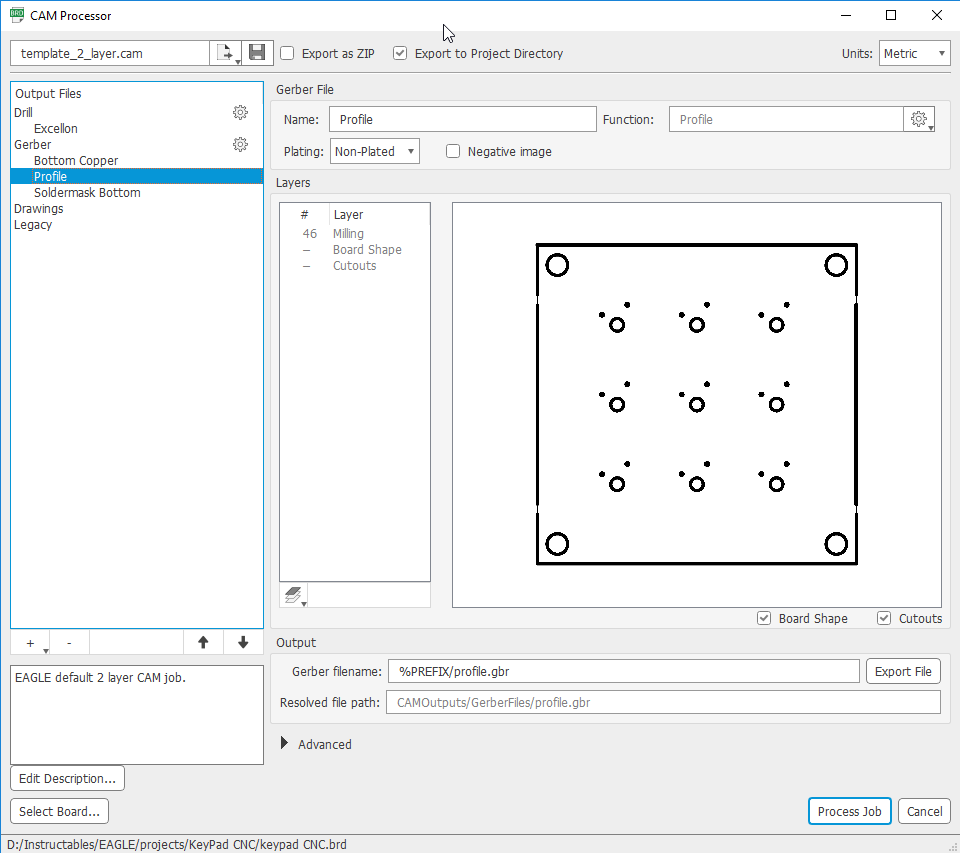The width and height of the screenshot is (960, 853).
Task: Select Gerber group in Output Files
Action: [x=32, y=145]
